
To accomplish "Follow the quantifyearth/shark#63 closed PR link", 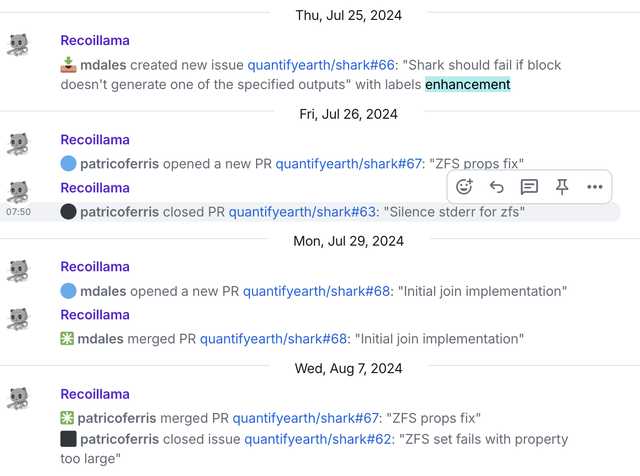I will tap(293, 212).
